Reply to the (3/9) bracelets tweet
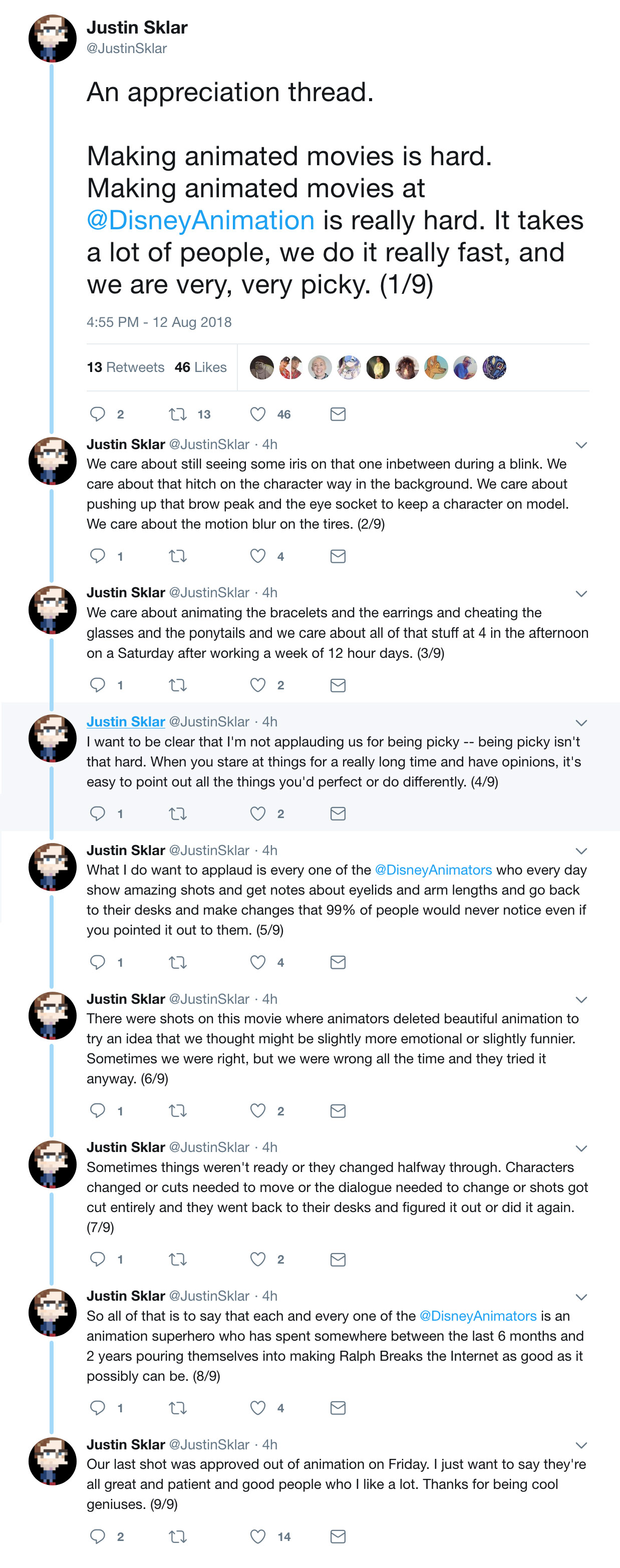The width and height of the screenshot is (620, 1568). 98,685
